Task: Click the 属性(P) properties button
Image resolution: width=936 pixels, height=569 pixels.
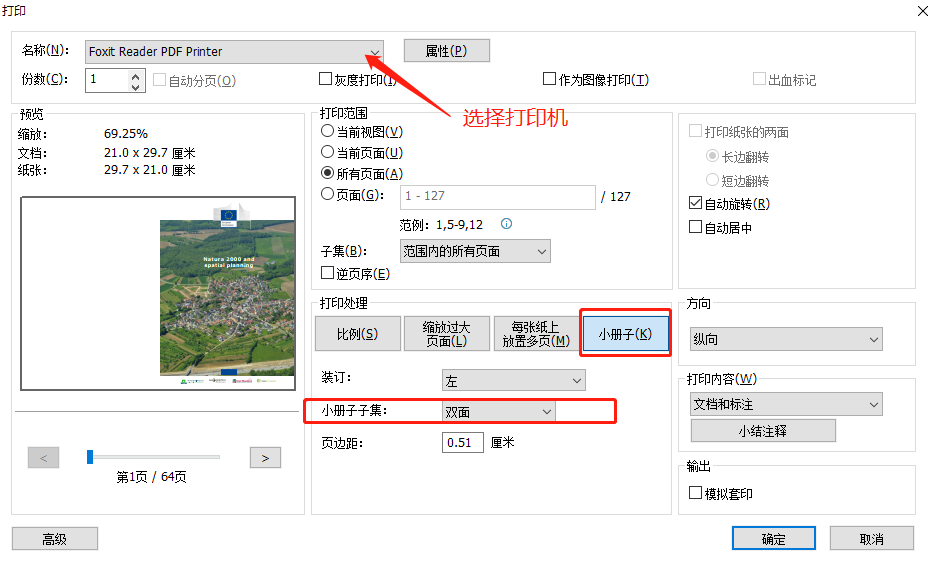Action: click(447, 51)
